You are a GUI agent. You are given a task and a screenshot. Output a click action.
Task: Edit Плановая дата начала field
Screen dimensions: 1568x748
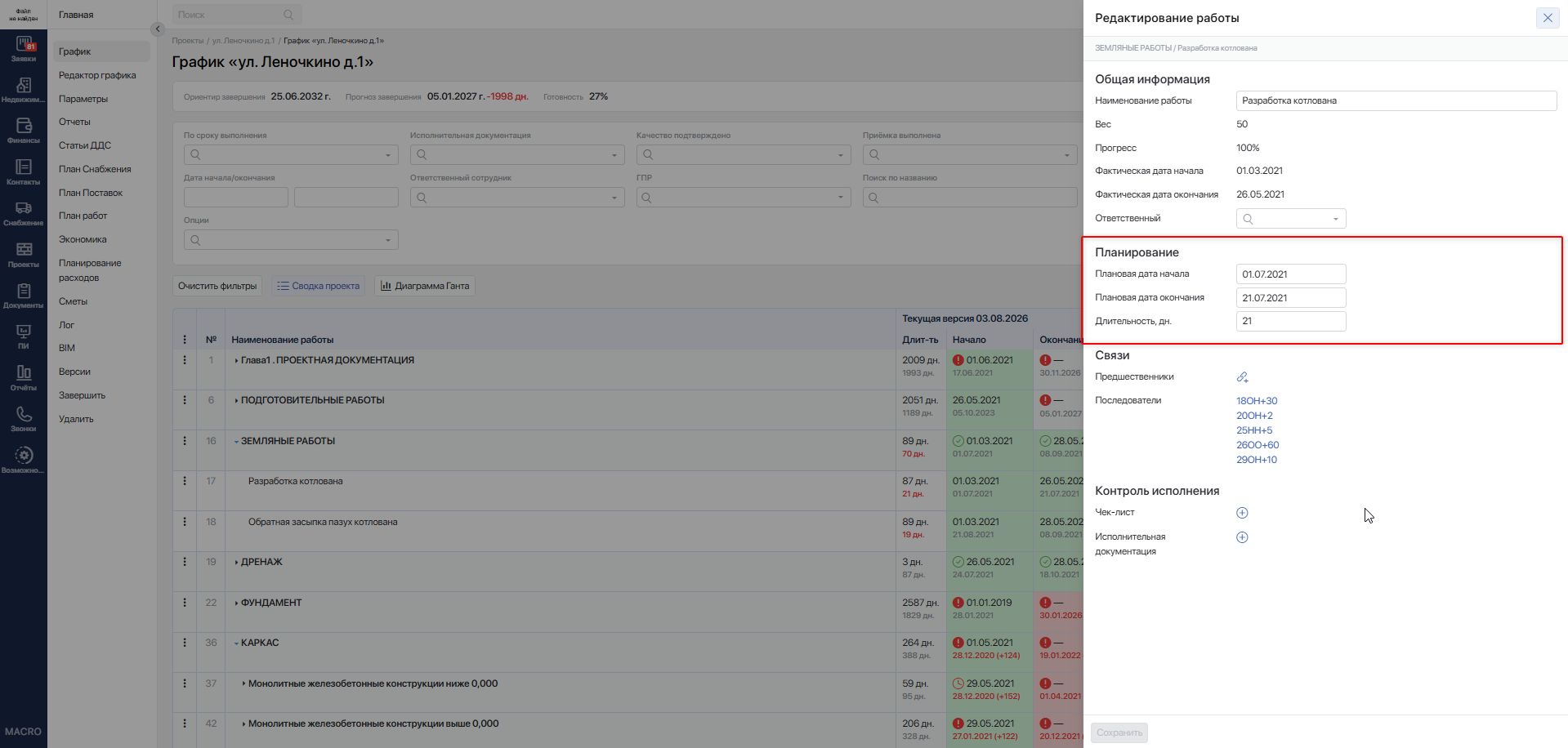pyautogui.click(x=1291, y=274)
